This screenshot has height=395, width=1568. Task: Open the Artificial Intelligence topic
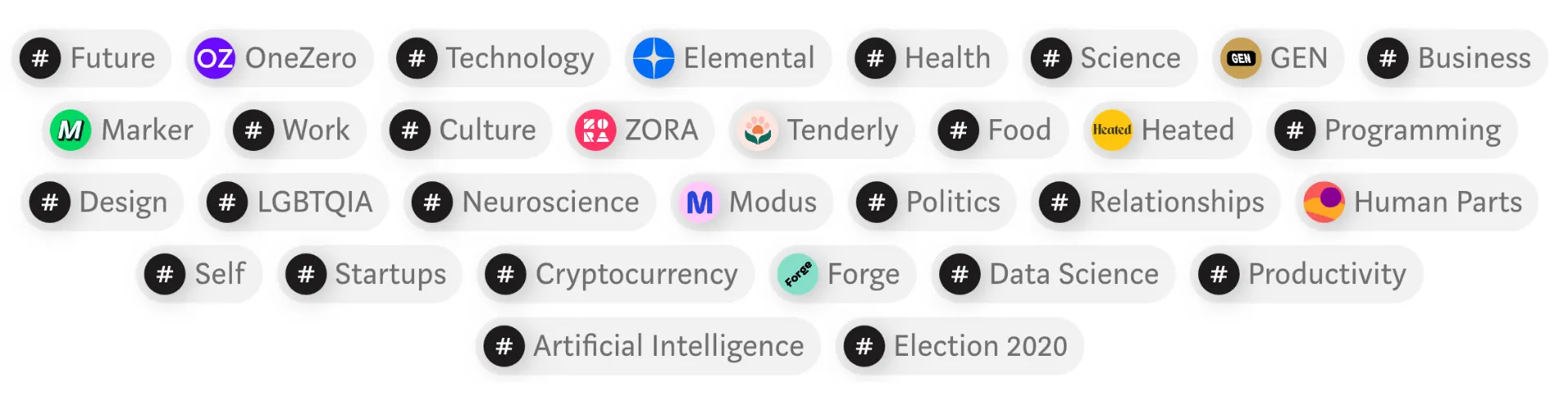(668, 346)
